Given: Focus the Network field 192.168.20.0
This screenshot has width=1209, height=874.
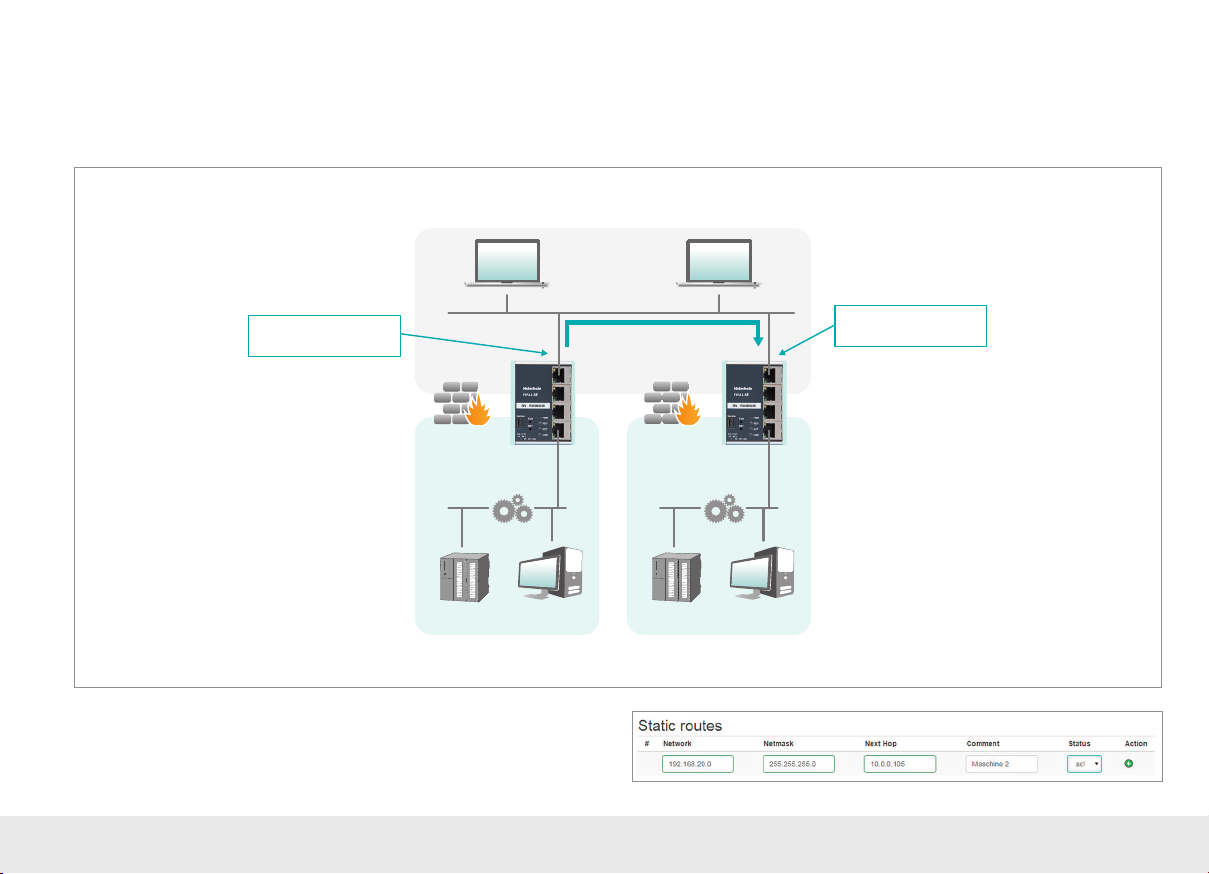Looking at the screenshot, I should point(698,763).
